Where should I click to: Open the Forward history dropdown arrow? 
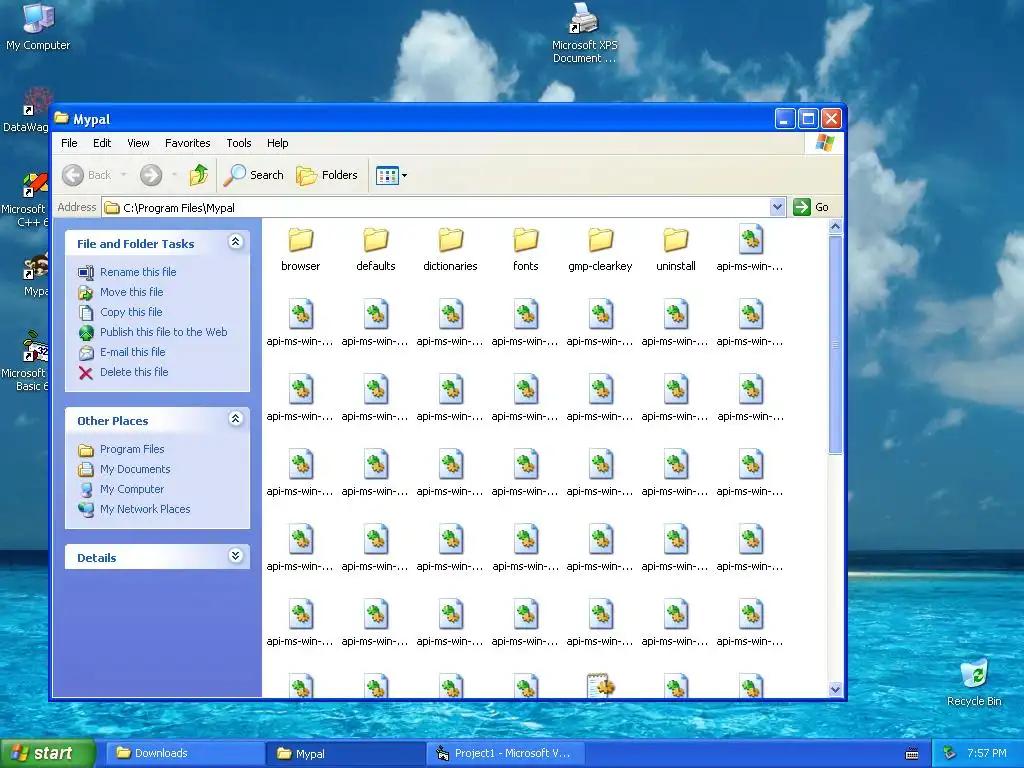click(x=174, y=175)
